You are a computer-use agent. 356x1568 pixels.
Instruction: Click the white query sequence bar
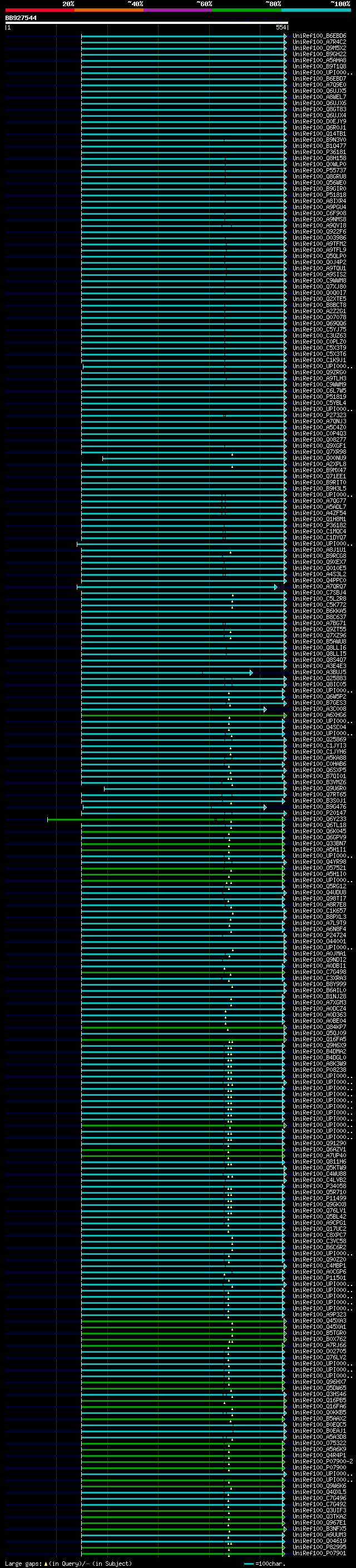click(x=147, y=23)
